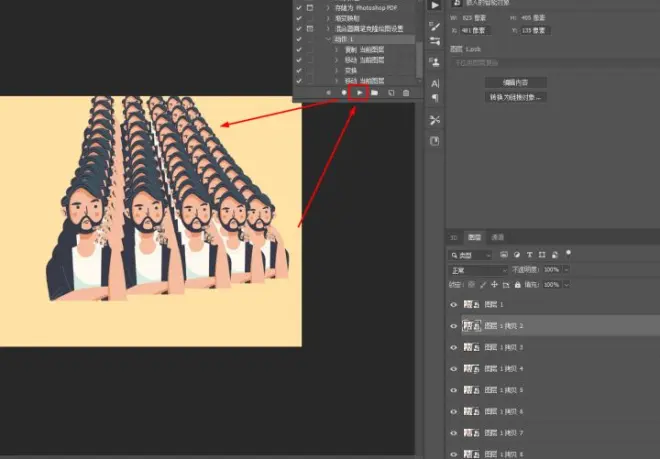Open the 填充 fill slider arrow
The width and height of the screenshot is (660, 459).
pos(567,285)
